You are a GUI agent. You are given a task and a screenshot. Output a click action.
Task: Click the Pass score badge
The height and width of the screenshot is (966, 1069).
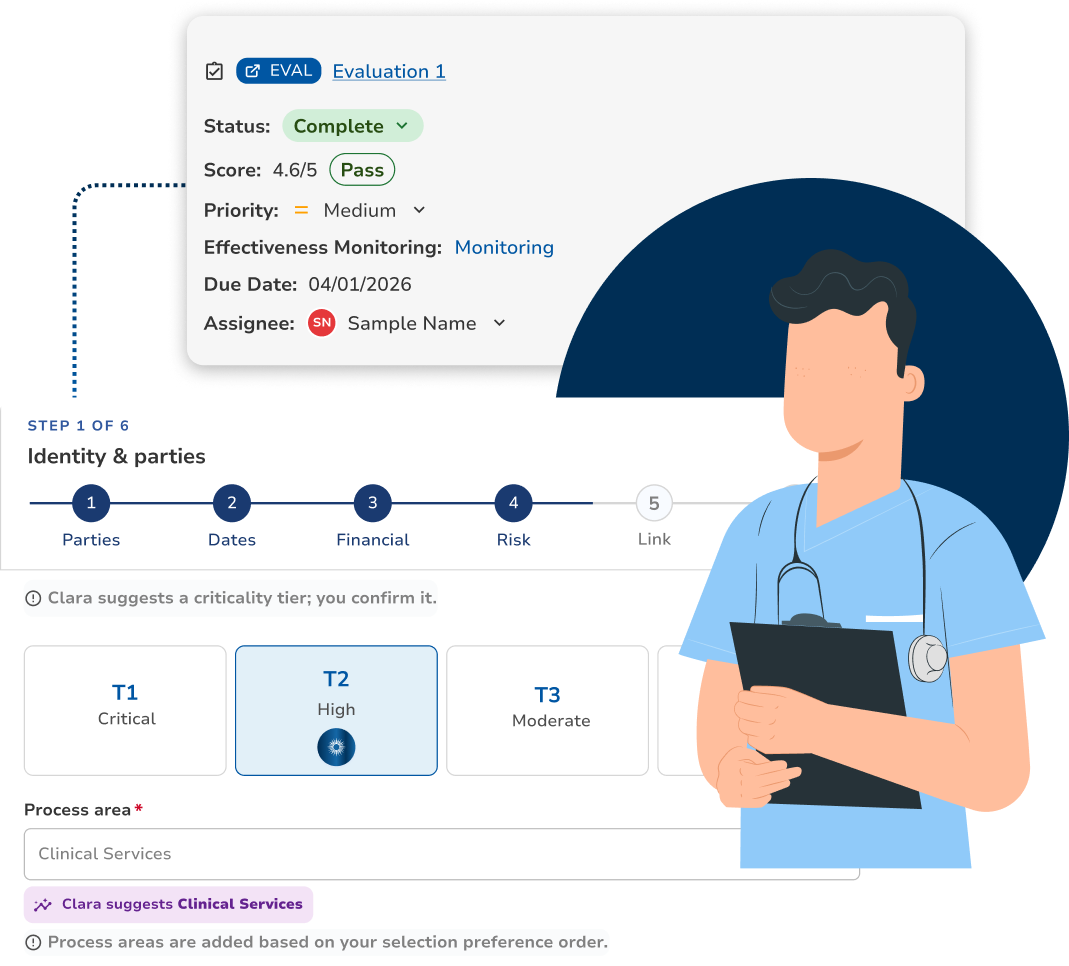(362, 170)
